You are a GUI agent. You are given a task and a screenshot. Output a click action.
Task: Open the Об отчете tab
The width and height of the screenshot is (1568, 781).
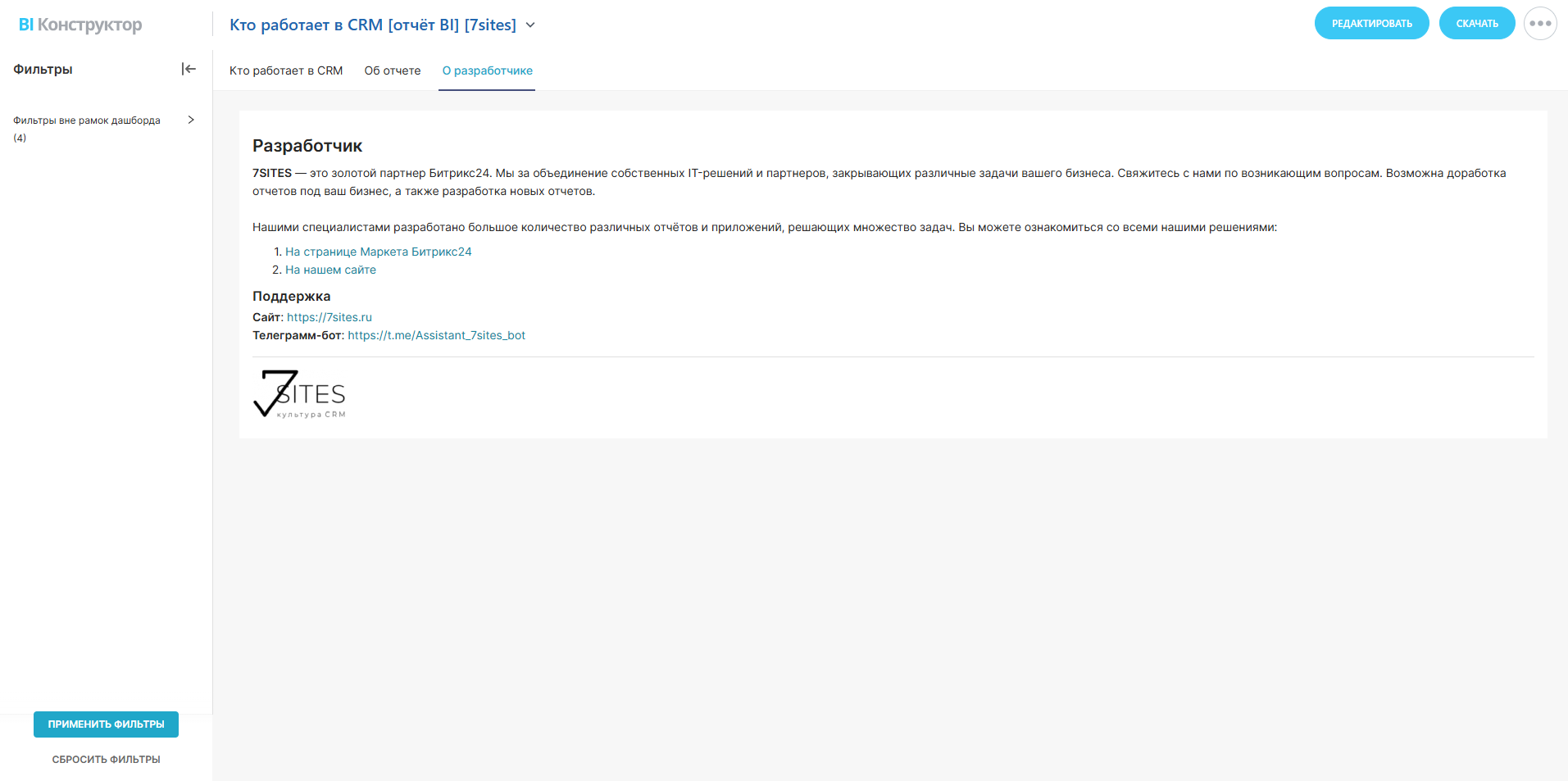(x=393, y=70)
